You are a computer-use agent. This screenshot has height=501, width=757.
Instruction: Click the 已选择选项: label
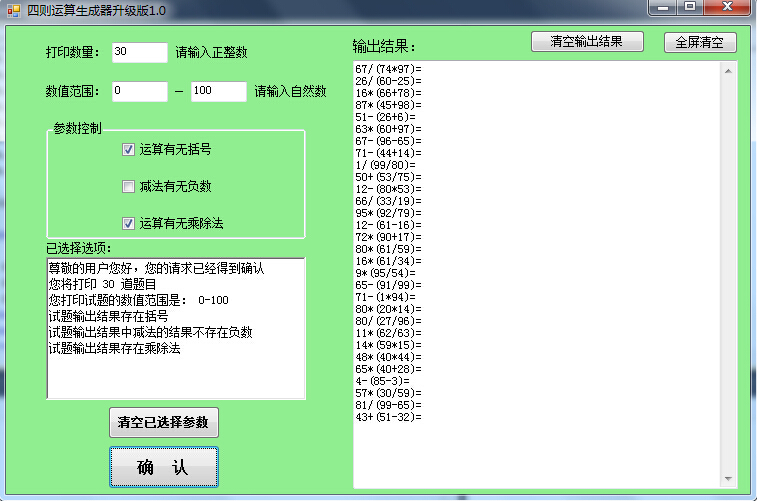(x=79, y=248)
